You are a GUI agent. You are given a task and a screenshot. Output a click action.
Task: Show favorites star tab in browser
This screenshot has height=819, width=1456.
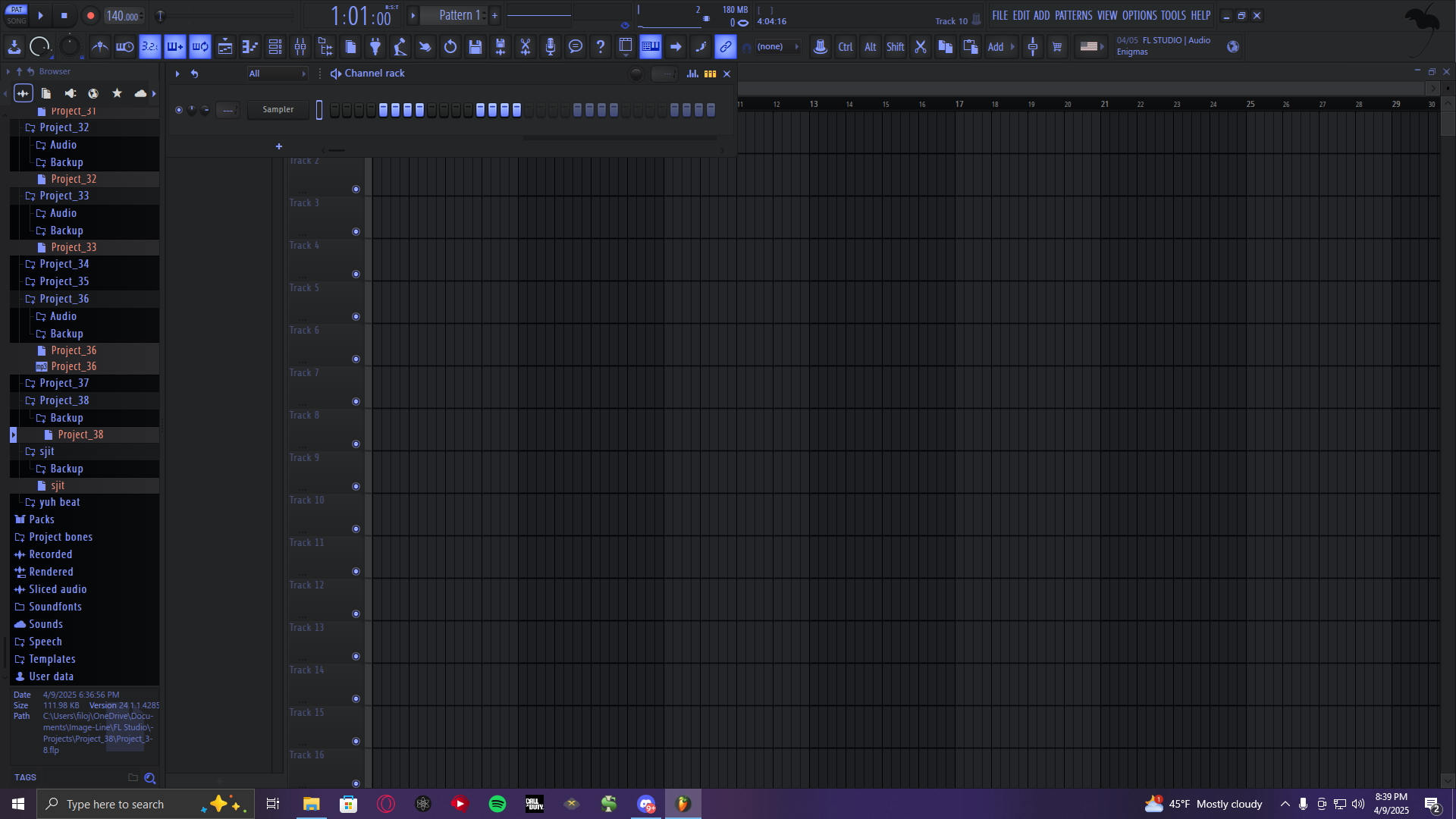tap(117, 93)
